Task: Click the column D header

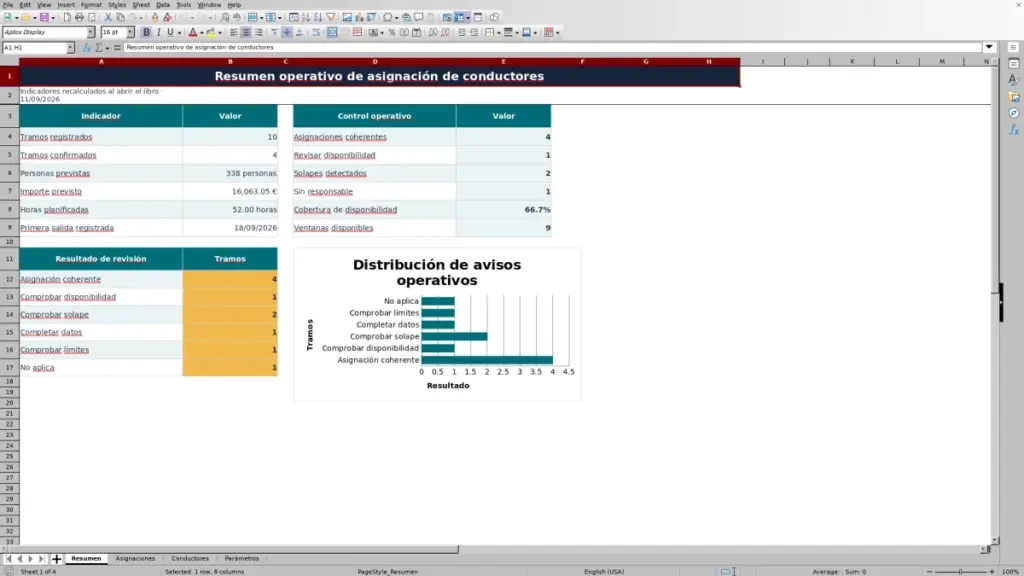Action: click(375, 61)
